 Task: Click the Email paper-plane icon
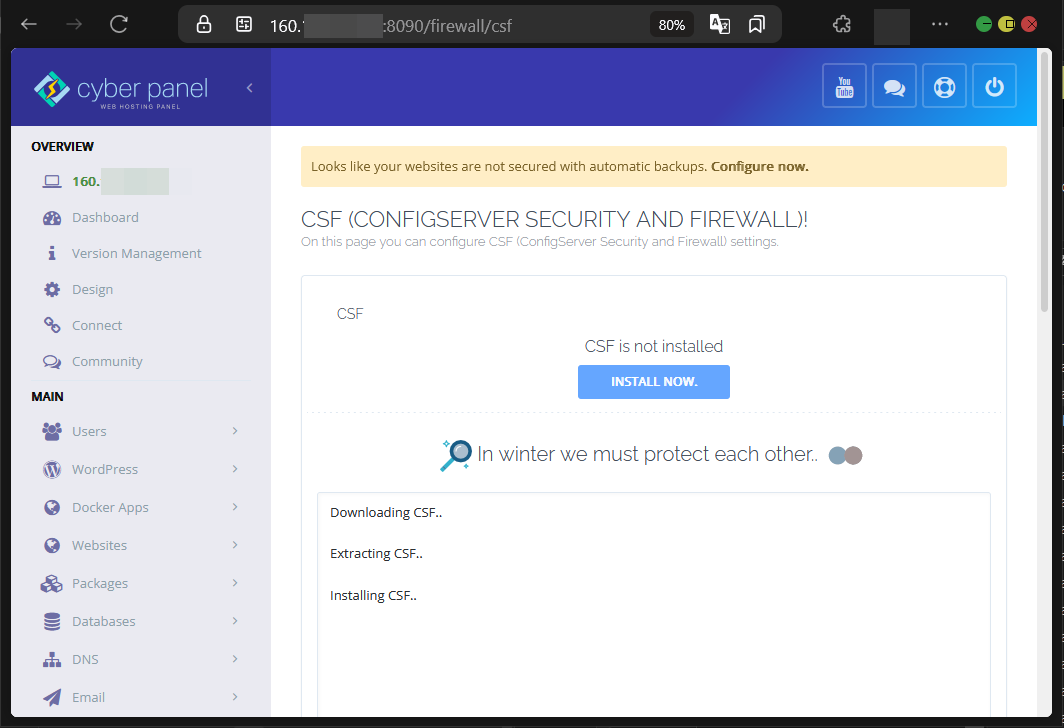(x=52, y=697)
